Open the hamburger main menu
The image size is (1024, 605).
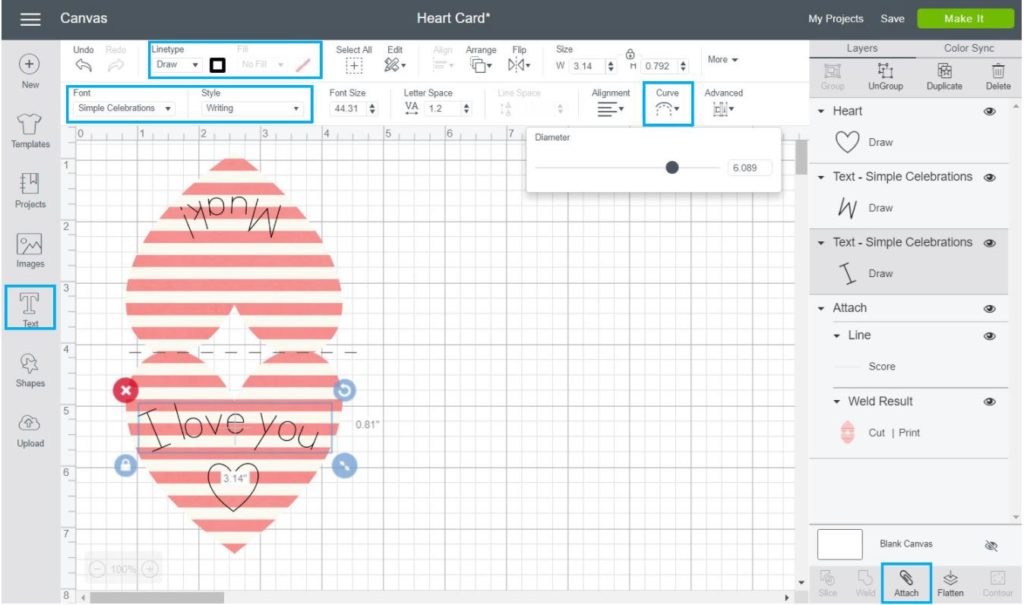point(30,19)
